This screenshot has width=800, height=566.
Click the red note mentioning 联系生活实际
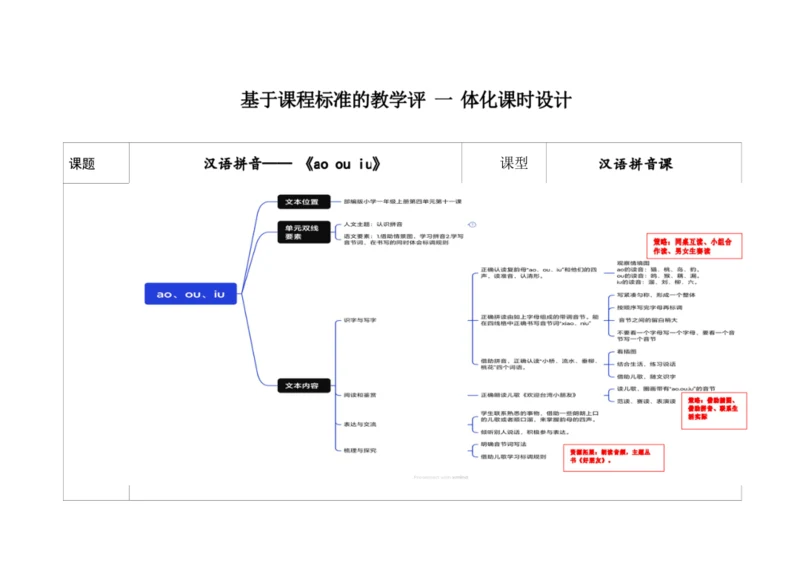pyautogui.click(x=714, y=410)
